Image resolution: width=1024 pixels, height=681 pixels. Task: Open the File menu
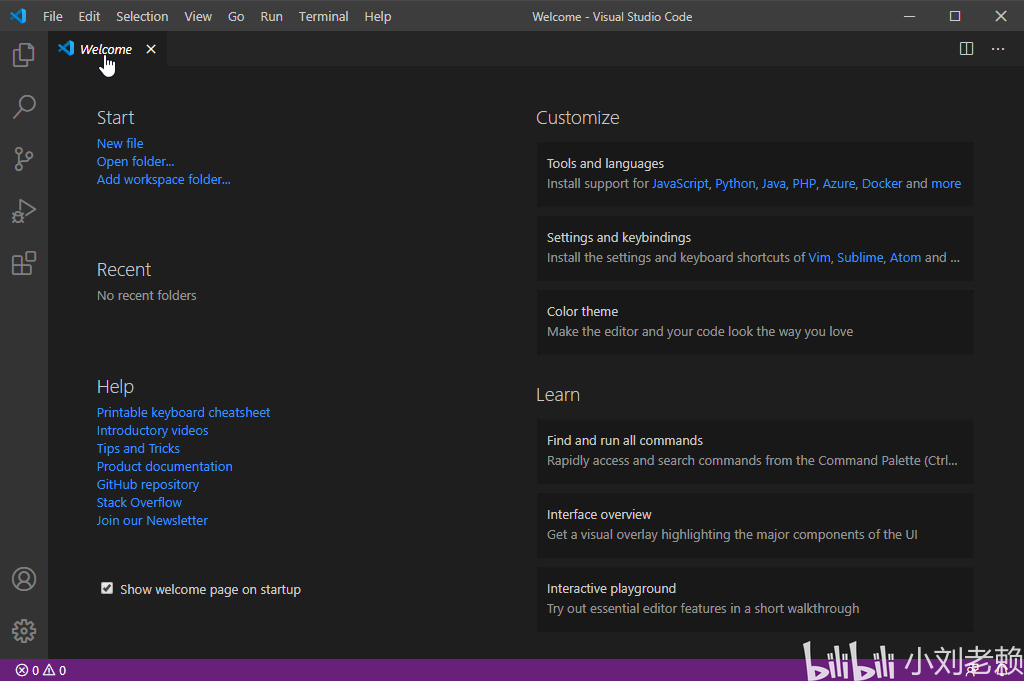pos(52,16)
